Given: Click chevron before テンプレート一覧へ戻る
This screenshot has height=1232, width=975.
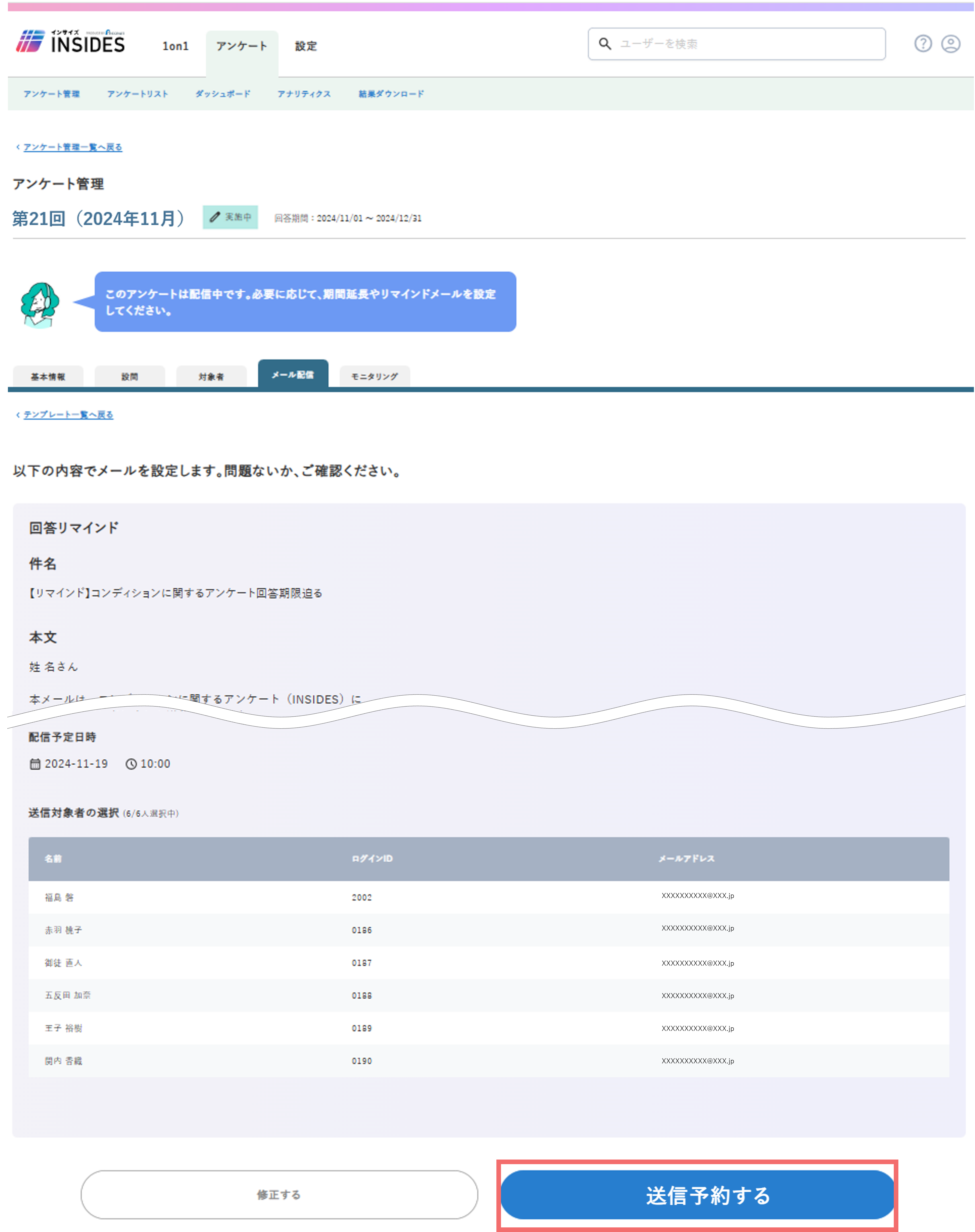Looking at the screenshot, I should [18, 415].
